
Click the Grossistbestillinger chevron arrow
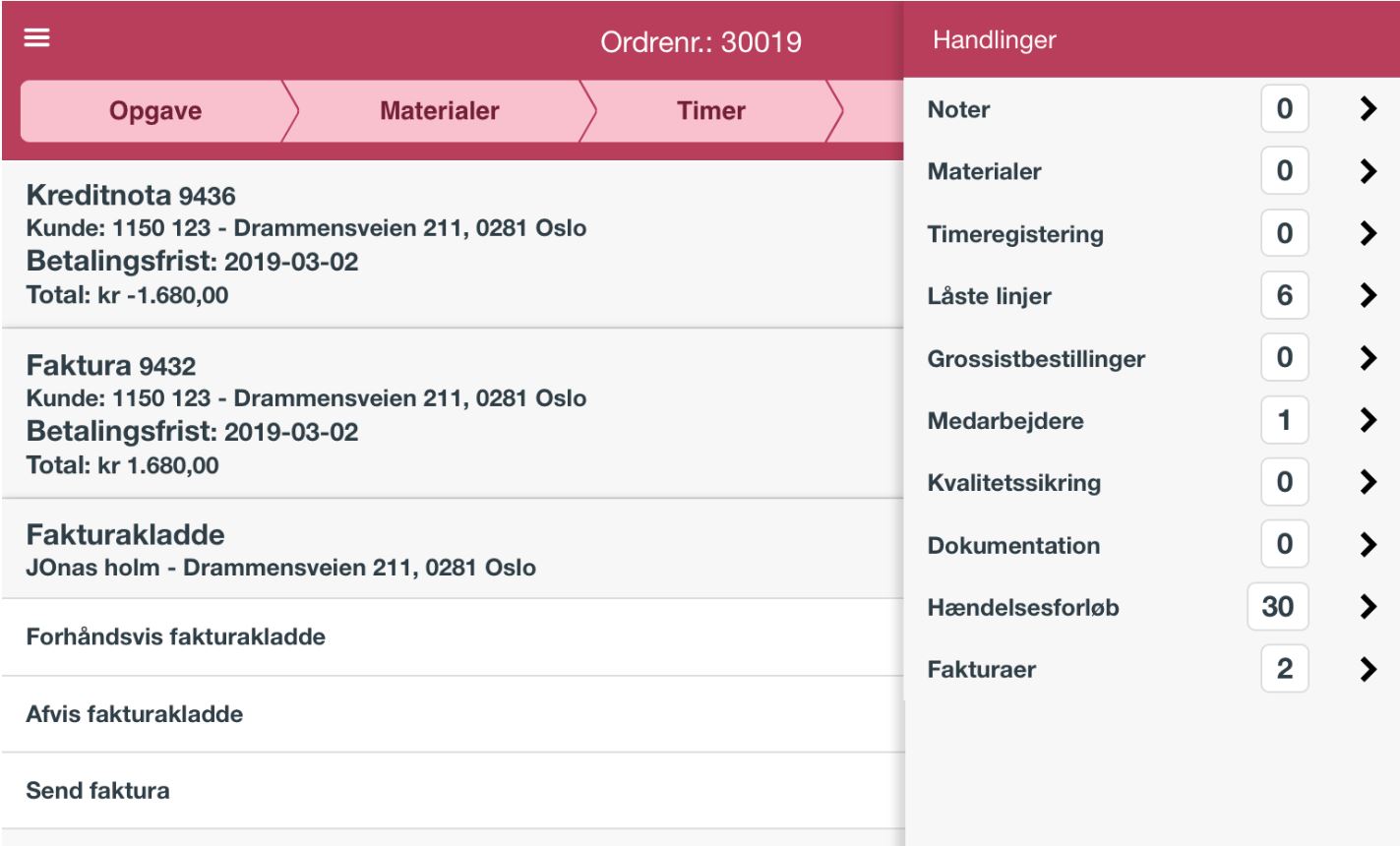pyautogui.click(x=1367, y=358)
